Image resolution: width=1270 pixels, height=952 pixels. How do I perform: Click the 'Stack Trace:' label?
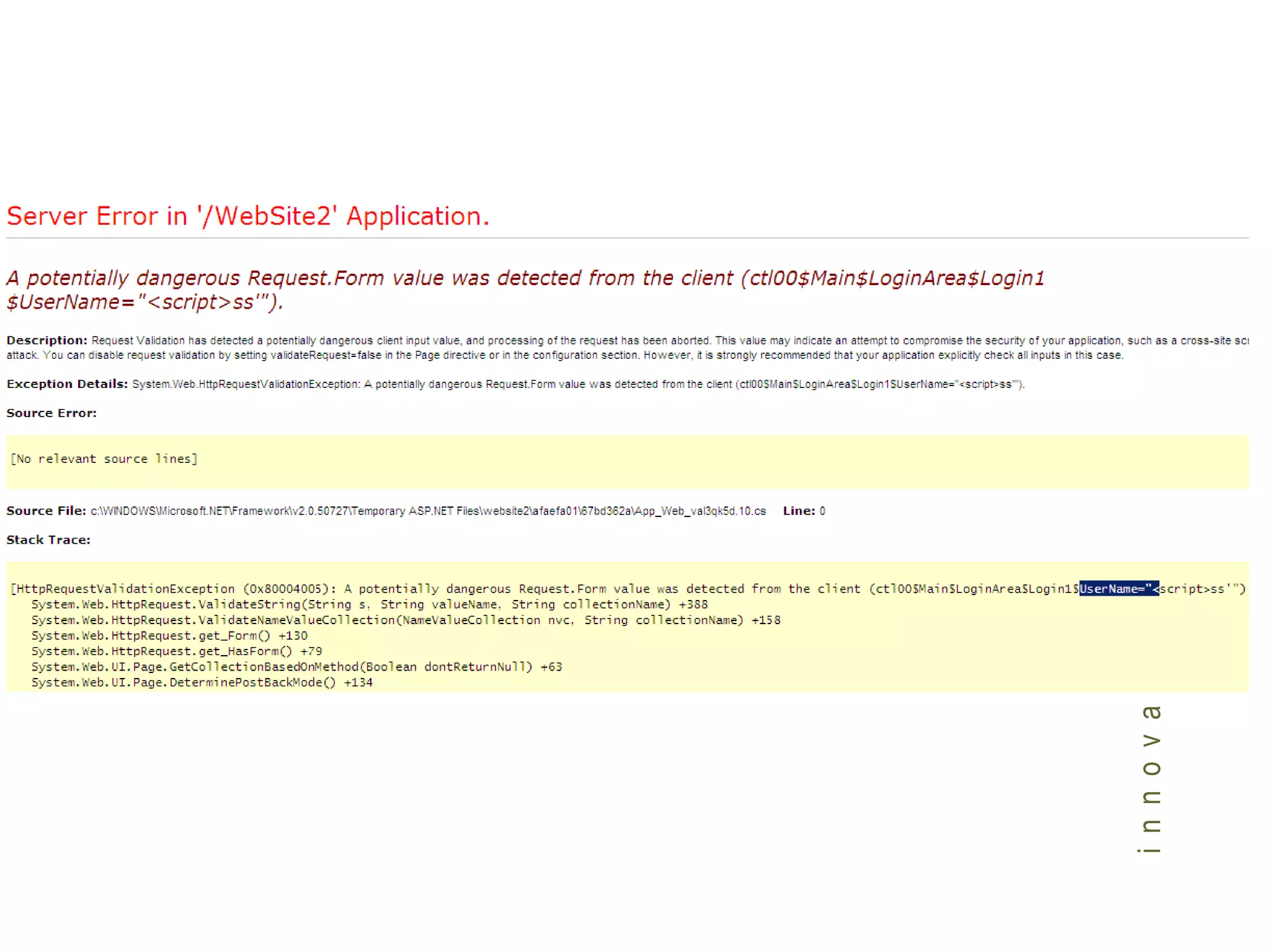click(48, 540)
